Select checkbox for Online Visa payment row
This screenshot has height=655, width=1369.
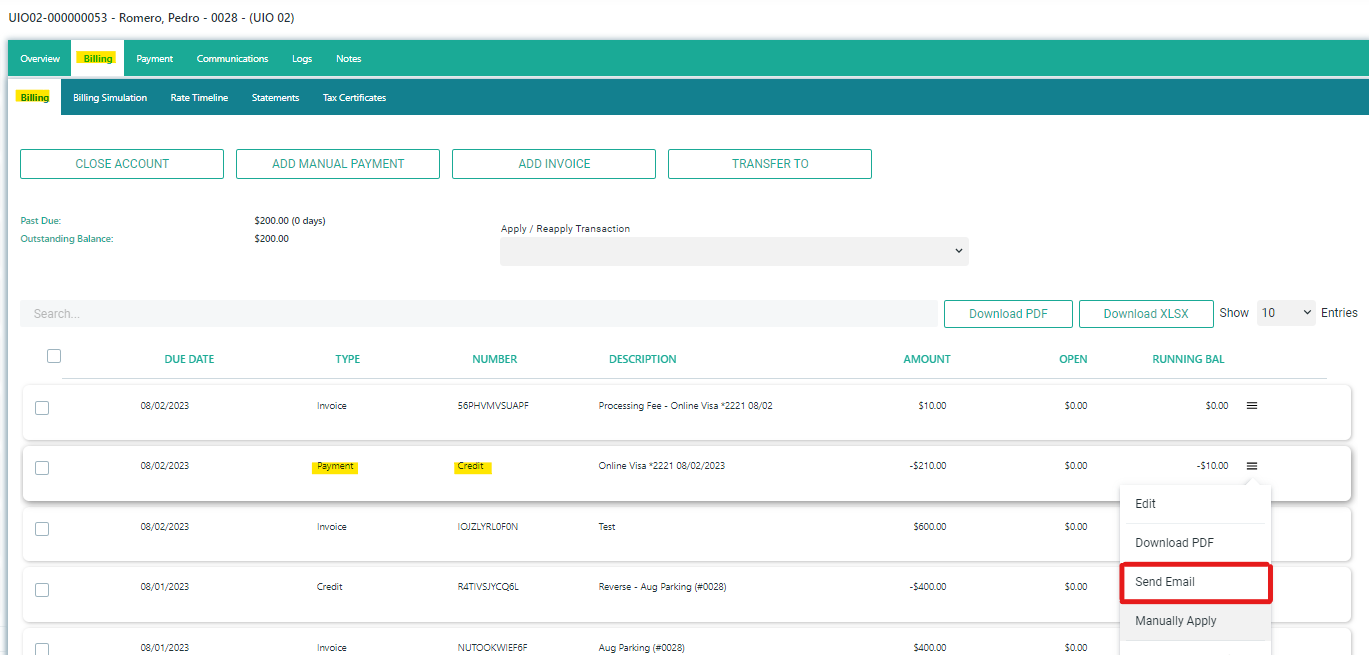(42, 468)
